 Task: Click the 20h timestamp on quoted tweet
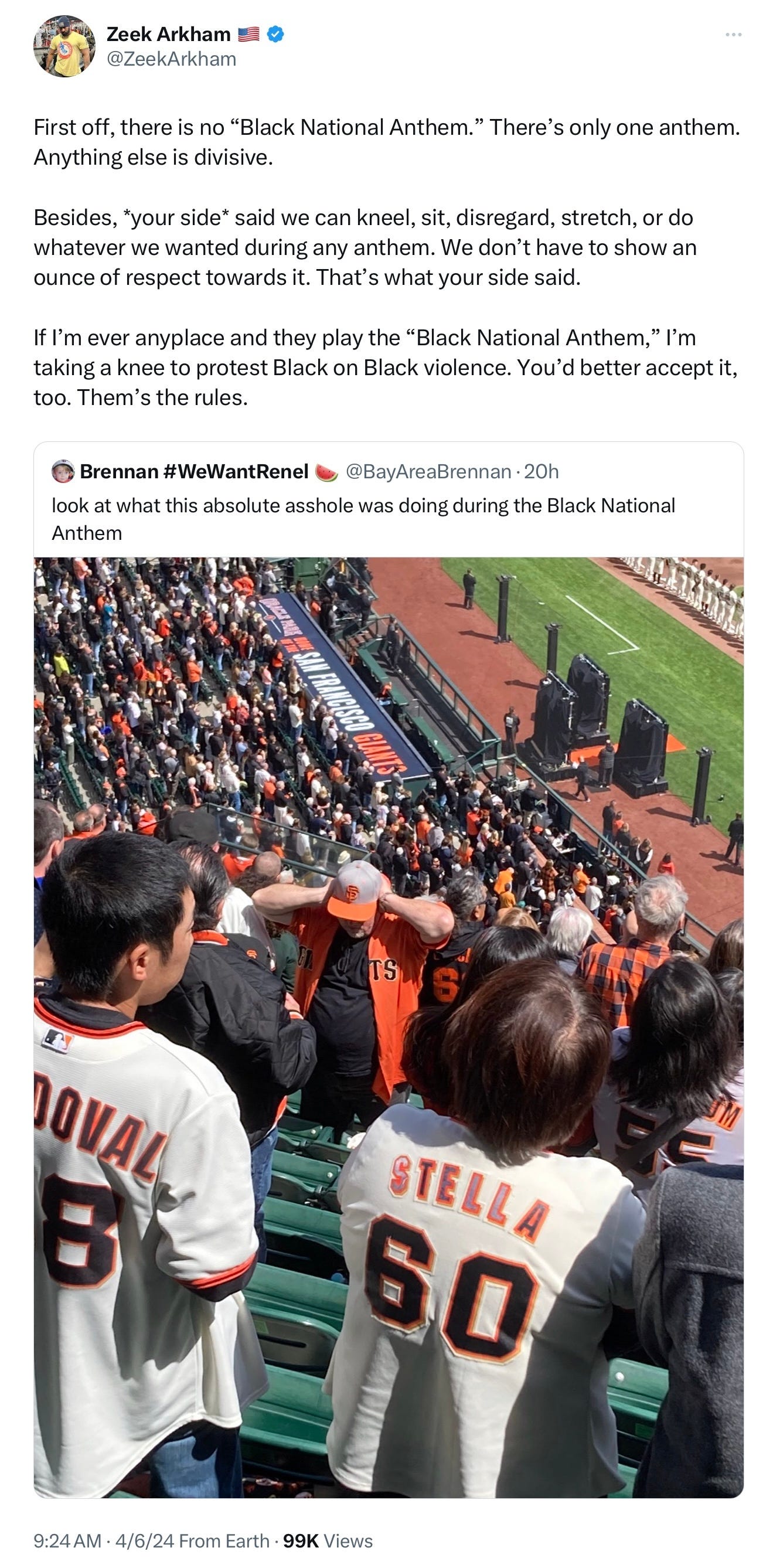(x=541, y=472)
